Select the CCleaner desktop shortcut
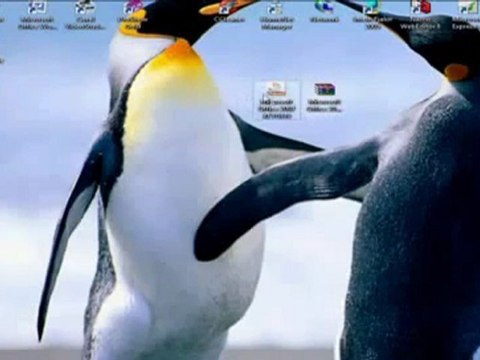 pos(229,12)
